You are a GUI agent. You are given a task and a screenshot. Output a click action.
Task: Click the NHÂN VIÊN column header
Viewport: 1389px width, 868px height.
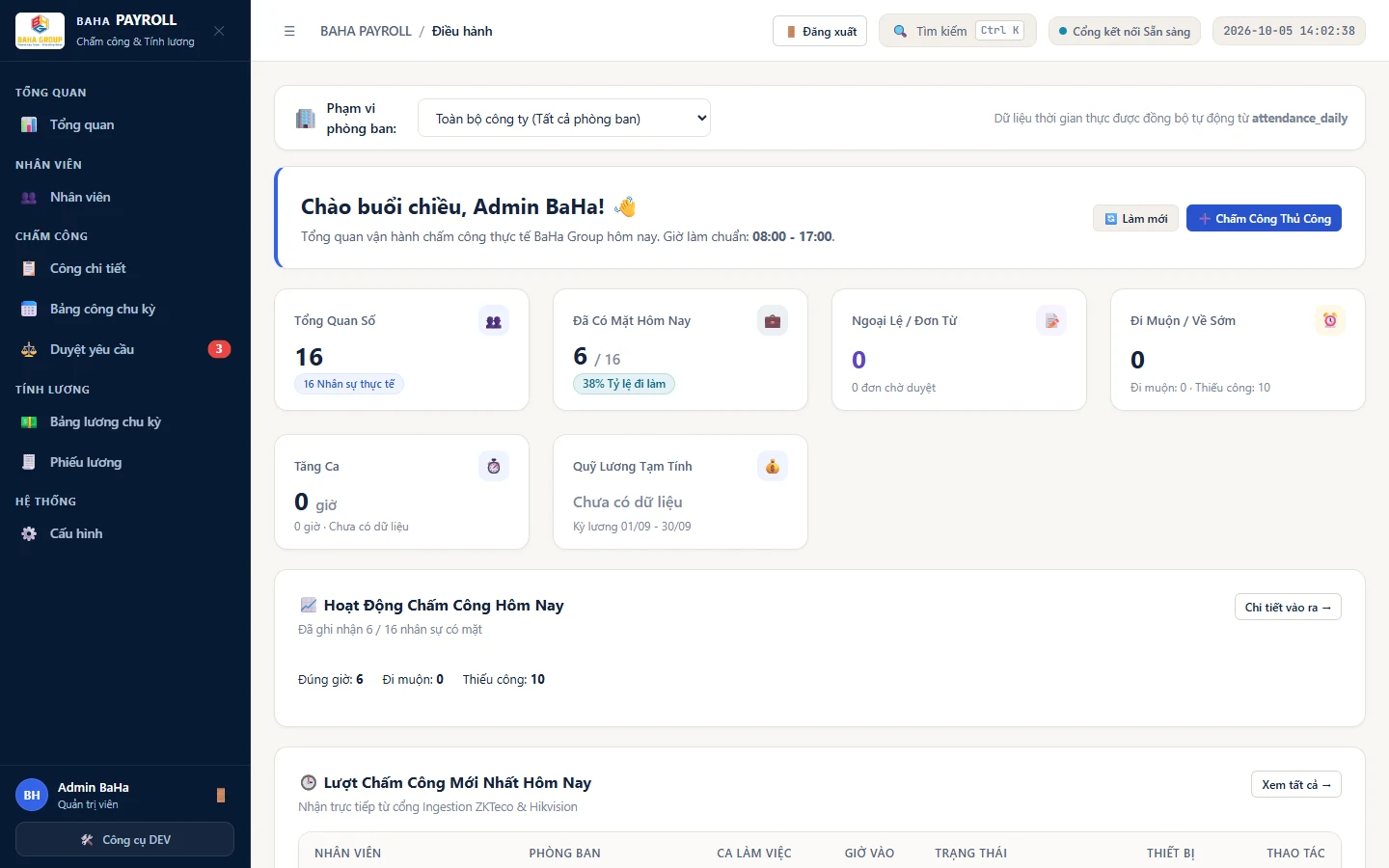[x=348, y=853]
